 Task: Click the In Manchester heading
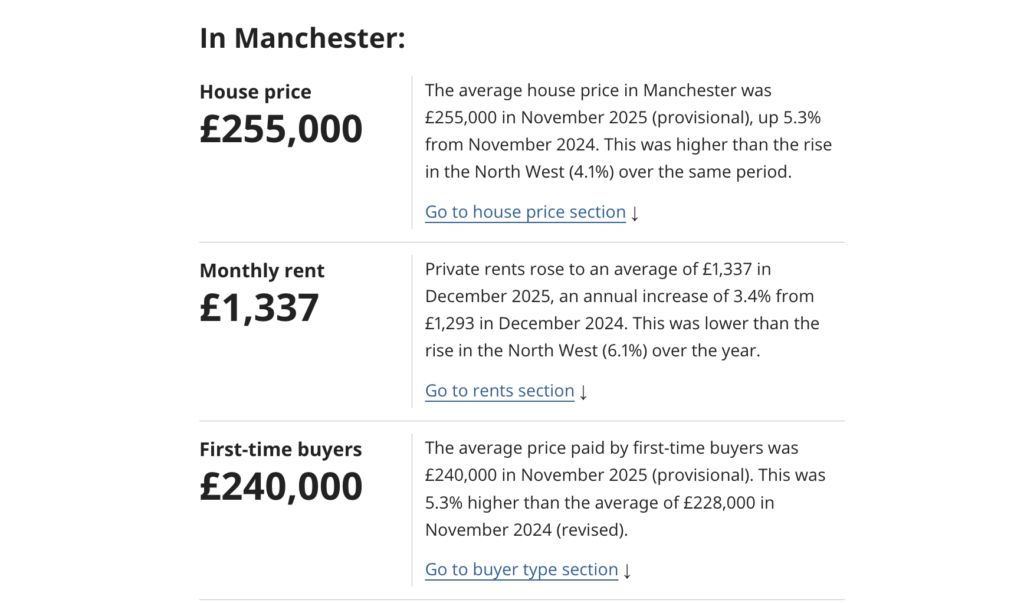(302, 38)
